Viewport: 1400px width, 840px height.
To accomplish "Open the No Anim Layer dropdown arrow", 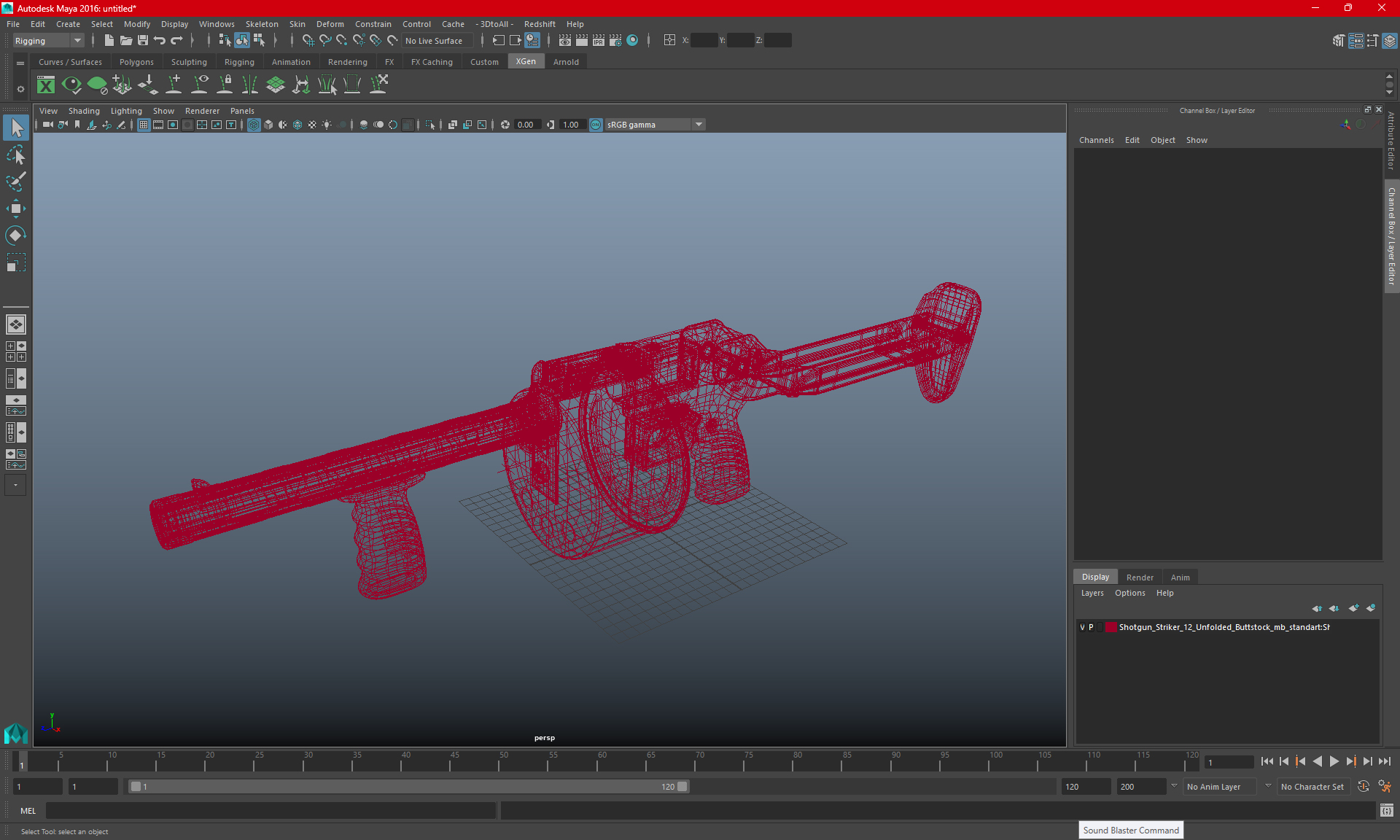I will click(x=1174, y=786).
